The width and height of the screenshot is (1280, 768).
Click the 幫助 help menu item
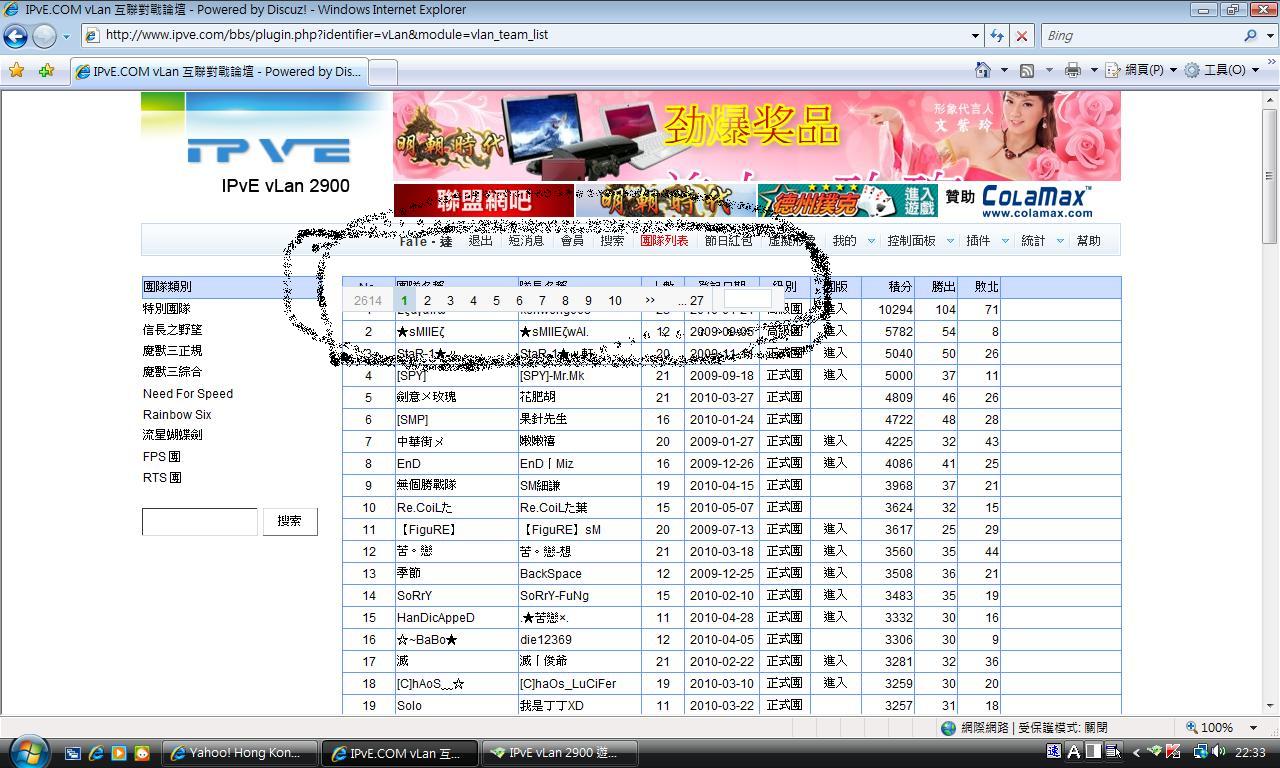point(1089,241)
